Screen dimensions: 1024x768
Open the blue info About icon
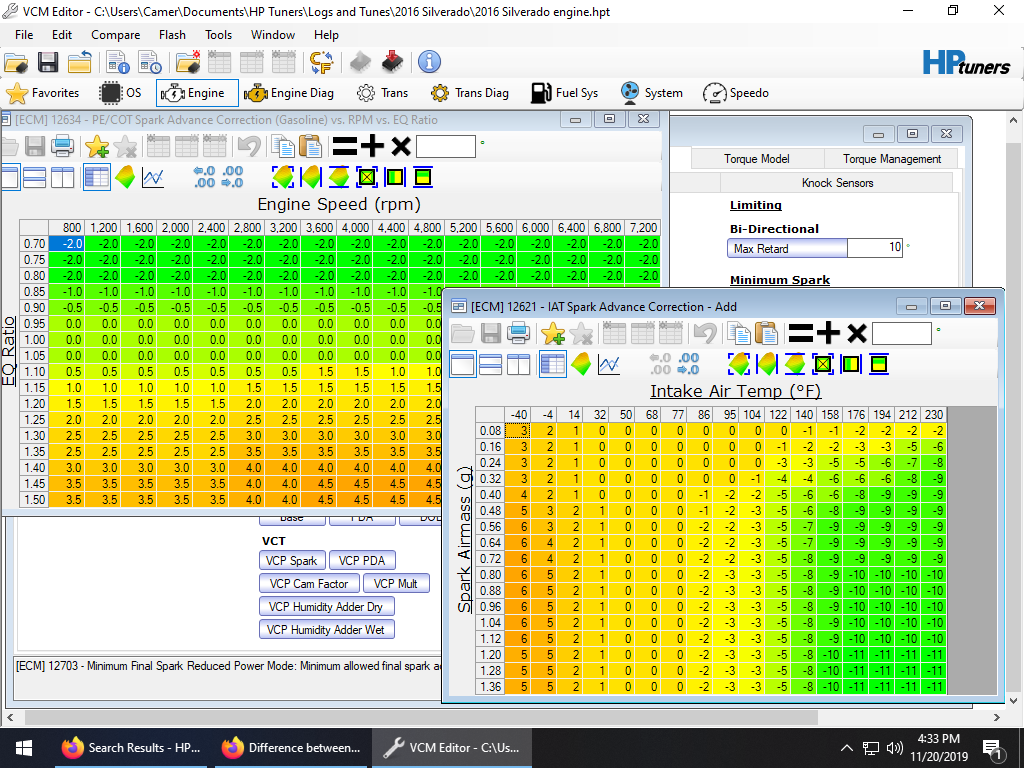pyautogui.click(x=429, y=62)
